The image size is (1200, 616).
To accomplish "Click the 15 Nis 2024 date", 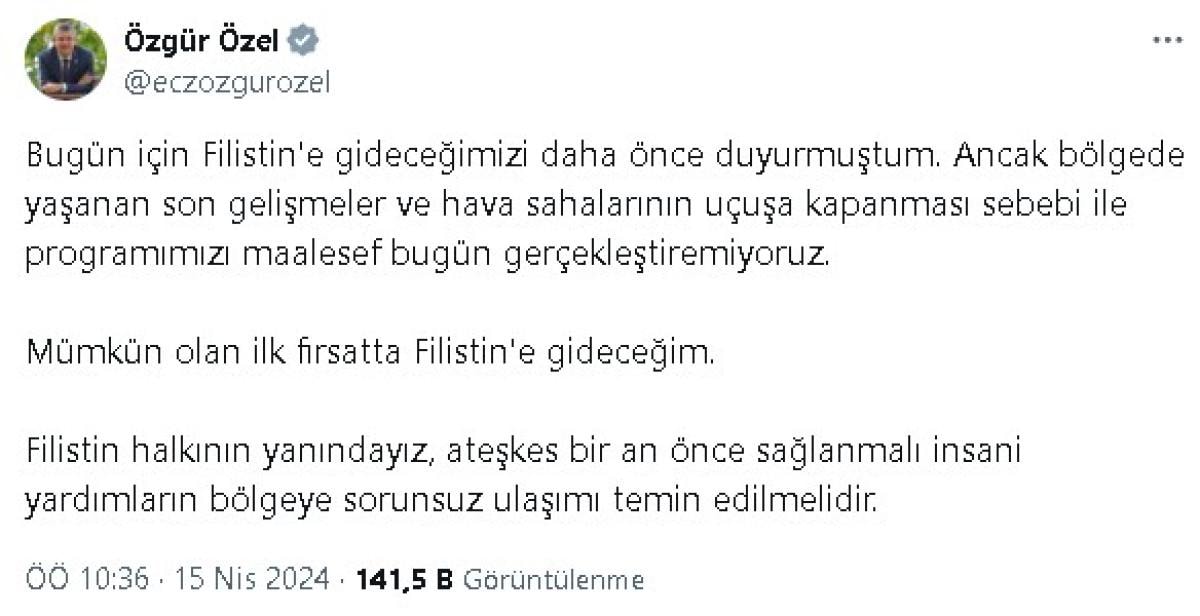I will (x=252, y=579).
